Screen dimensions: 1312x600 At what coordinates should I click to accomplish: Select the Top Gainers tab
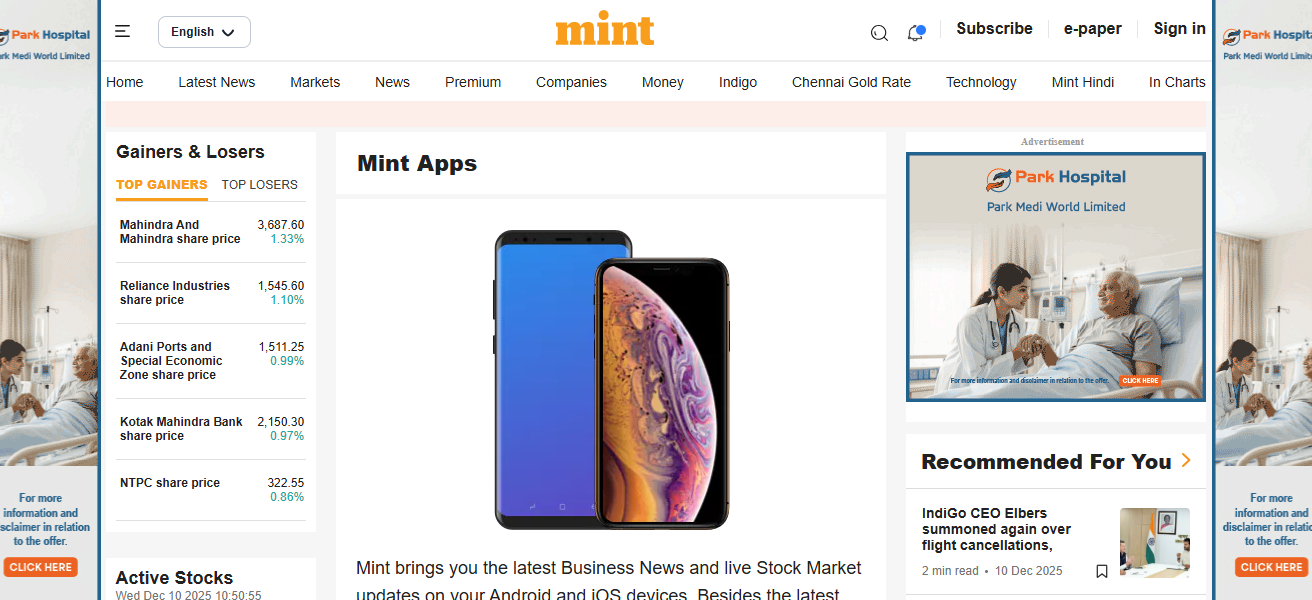click(161, 184)
